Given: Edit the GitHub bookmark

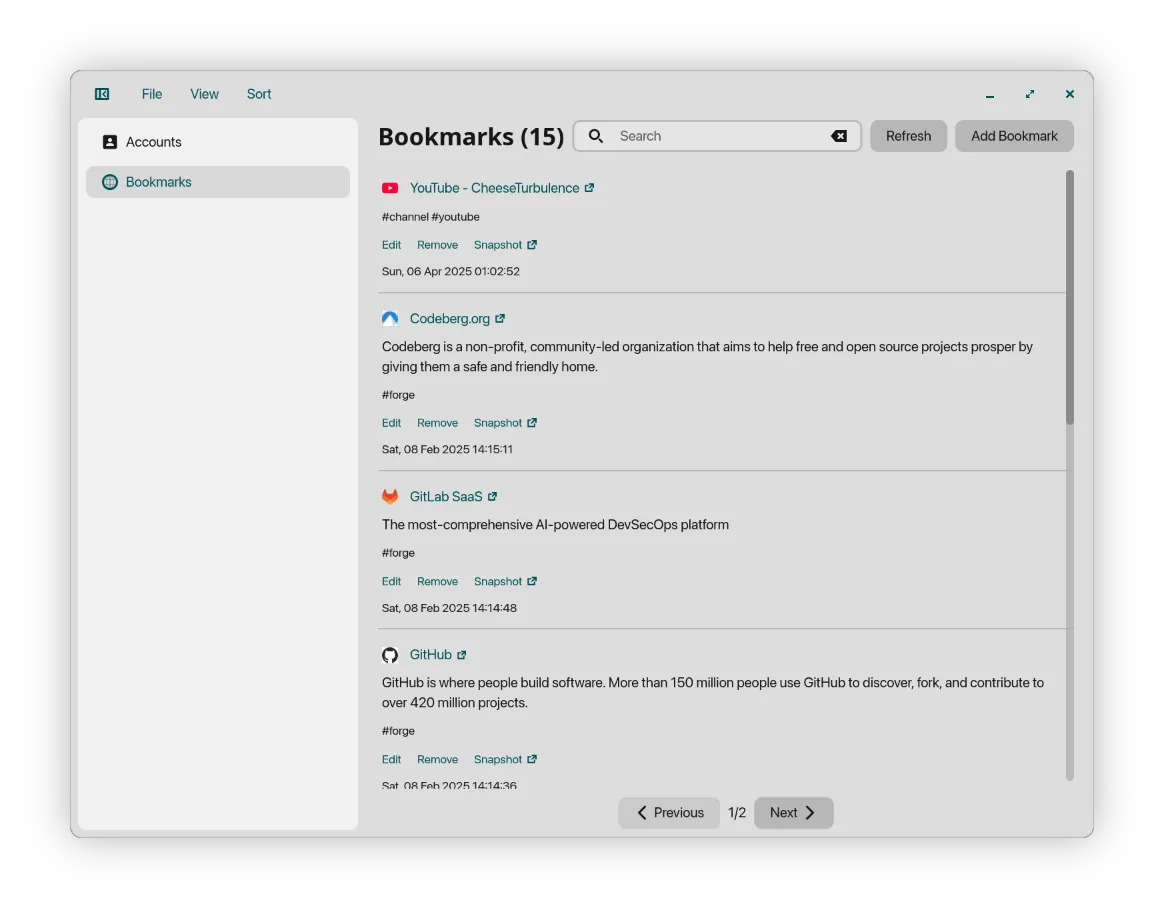Looking at the screenshot, I should [391, 760].
